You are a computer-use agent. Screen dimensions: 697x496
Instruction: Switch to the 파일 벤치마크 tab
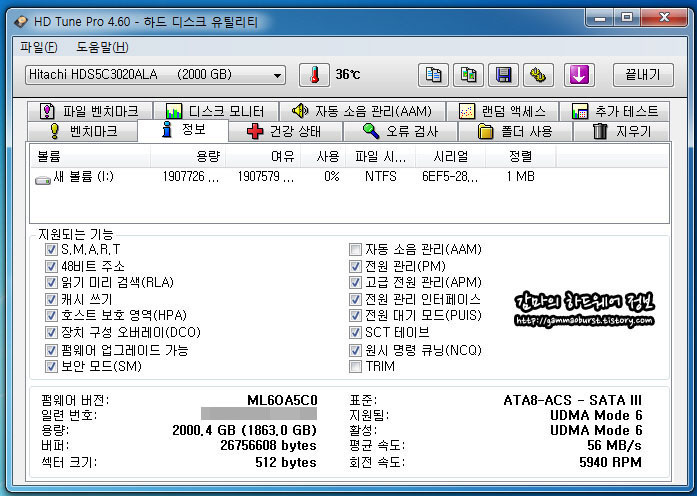coord(89,111)
